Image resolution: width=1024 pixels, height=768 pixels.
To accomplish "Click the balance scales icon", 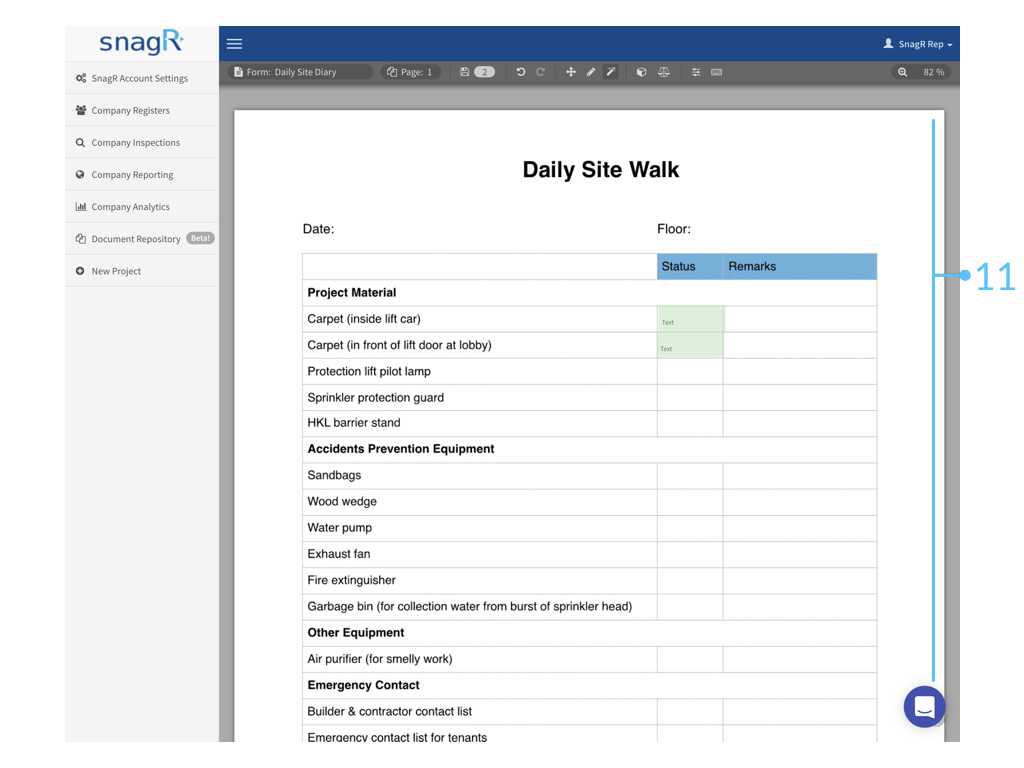I will (x=664, y=72).
